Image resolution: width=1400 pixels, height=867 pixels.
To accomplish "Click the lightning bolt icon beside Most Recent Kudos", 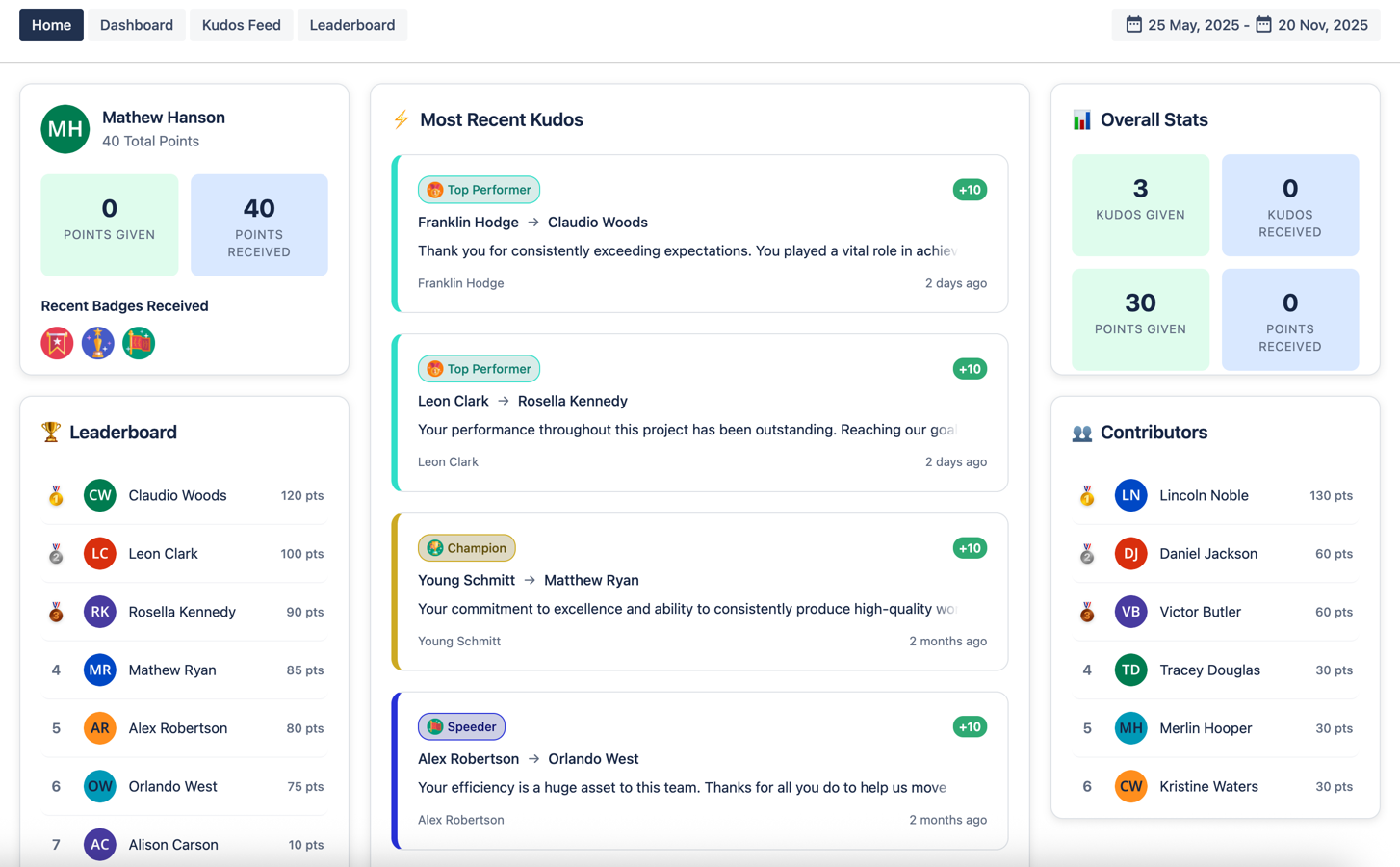I will [402, 119].
